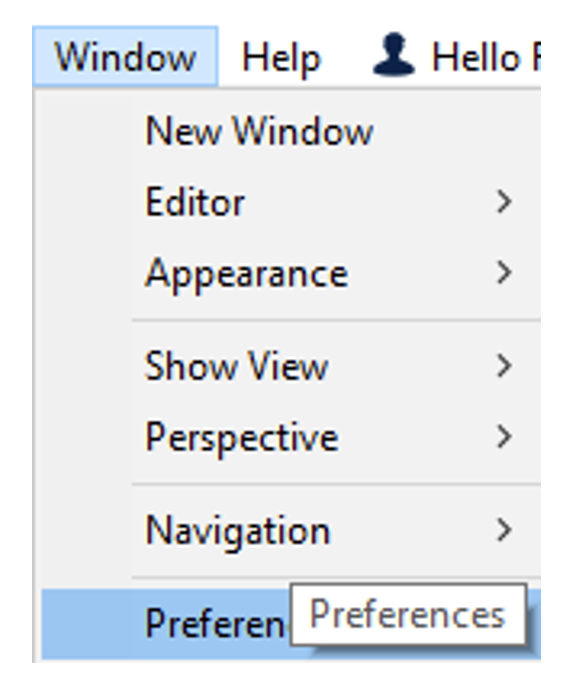Click the highlighted left margin of Preferences row
This screenshot has width=580, height=688.
[x=86, y=624]
